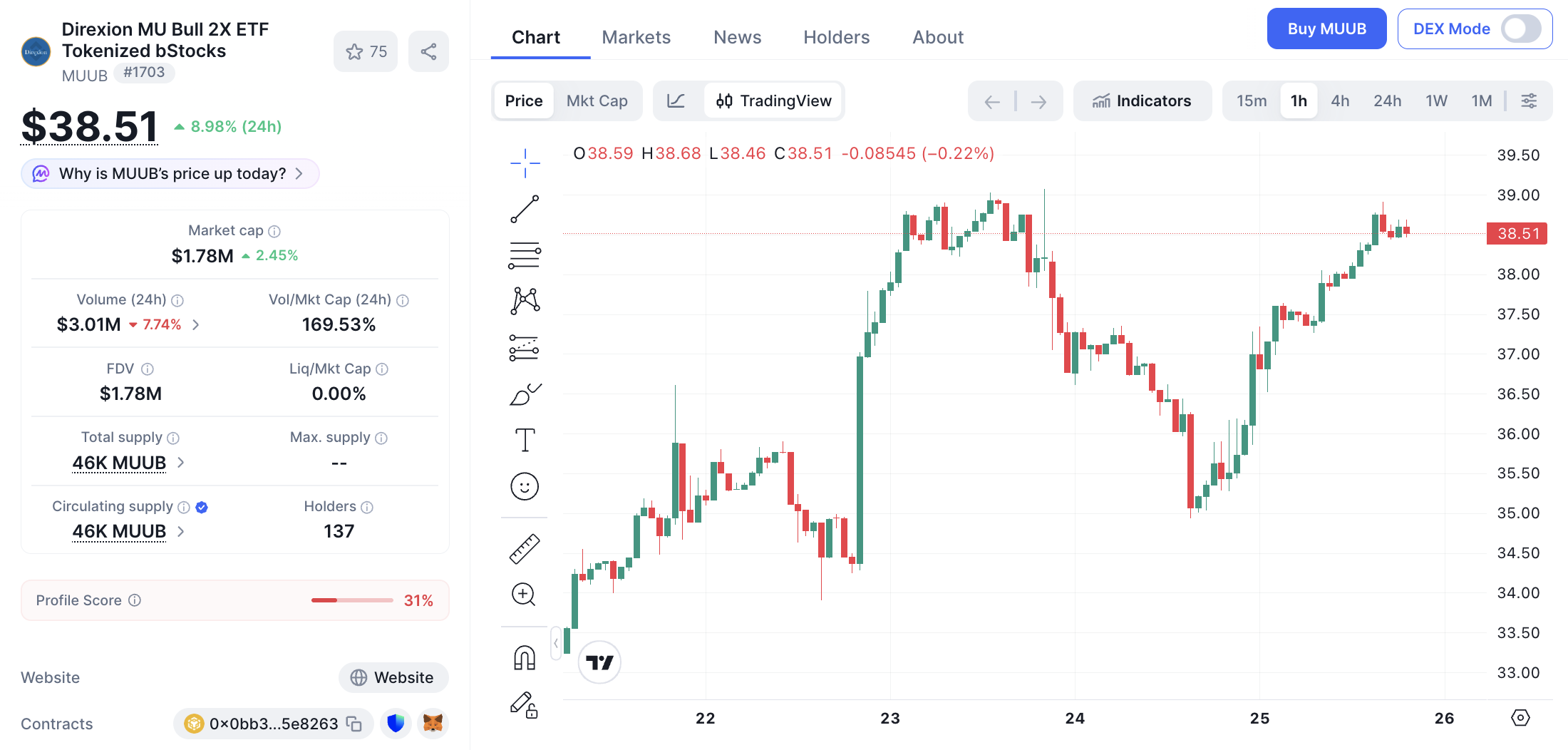Copy the contract address
Screen dimensions: 1568x750
coord(354,724)
